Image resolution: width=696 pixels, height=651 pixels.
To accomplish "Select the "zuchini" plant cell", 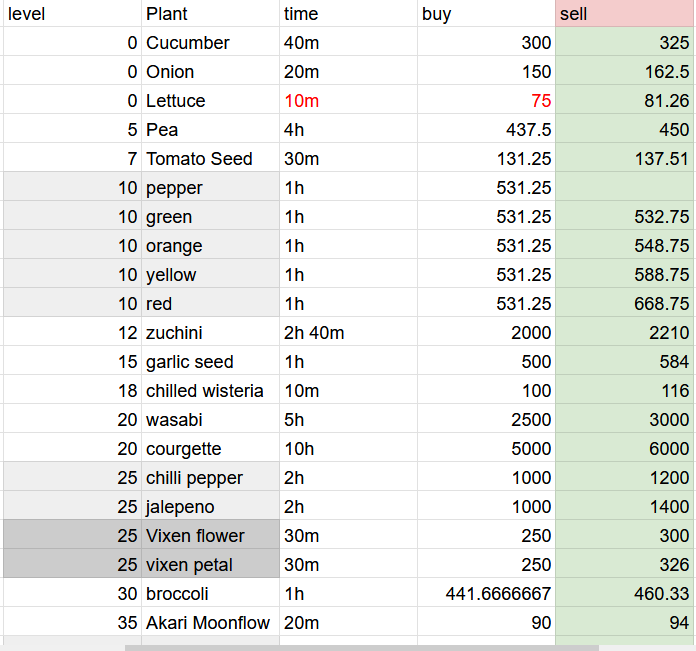I will [210, 333].
